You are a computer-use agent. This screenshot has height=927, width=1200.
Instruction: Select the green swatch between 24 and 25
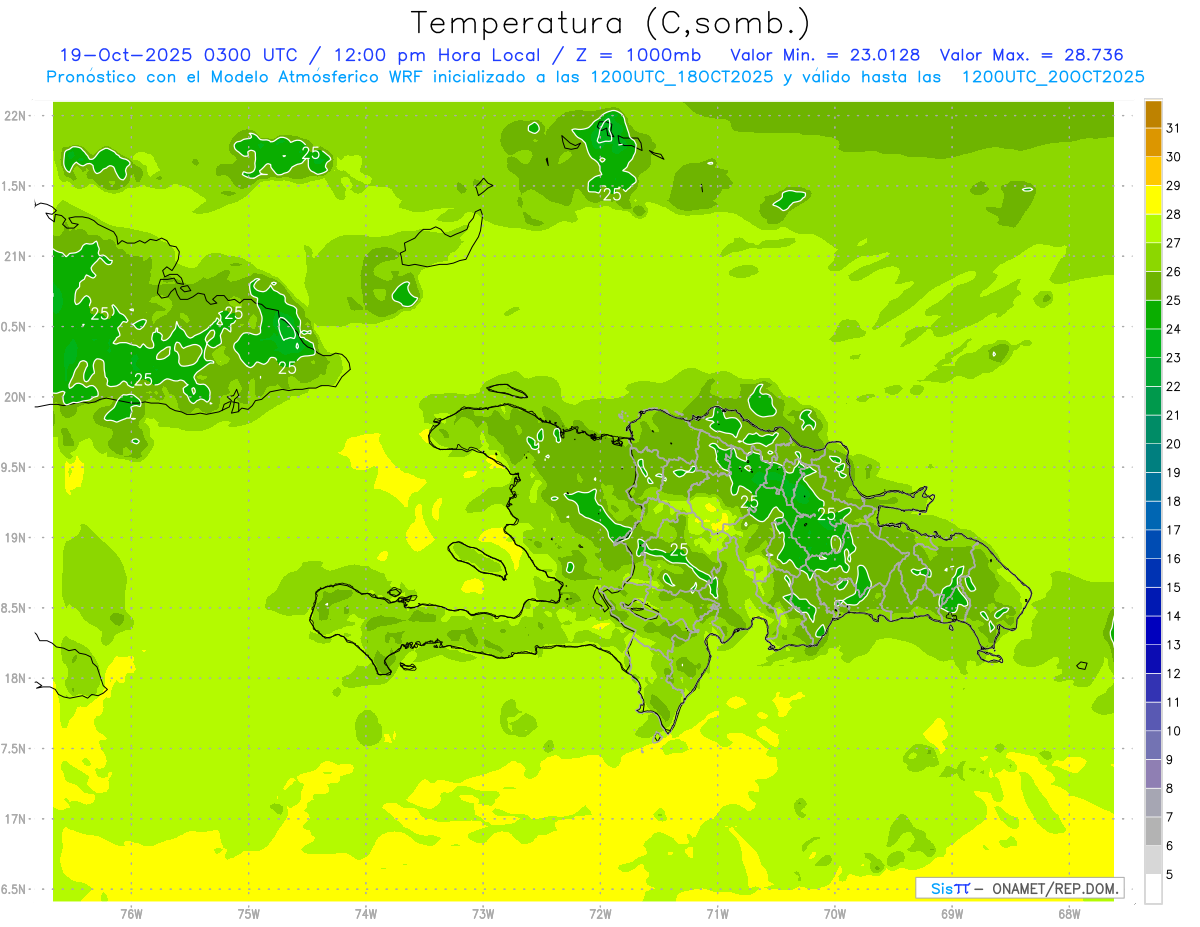click(1153, 315)
